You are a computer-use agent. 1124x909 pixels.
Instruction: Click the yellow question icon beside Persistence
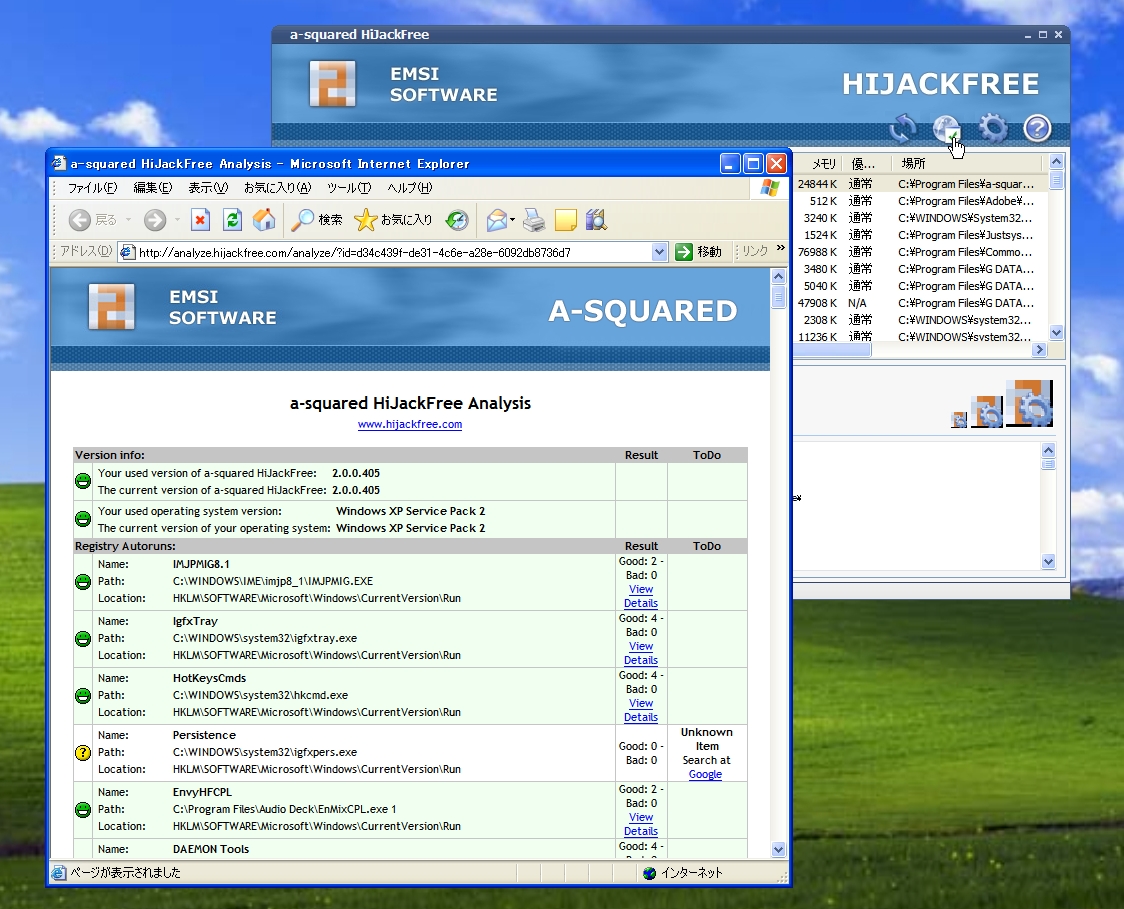pos(83,753)
